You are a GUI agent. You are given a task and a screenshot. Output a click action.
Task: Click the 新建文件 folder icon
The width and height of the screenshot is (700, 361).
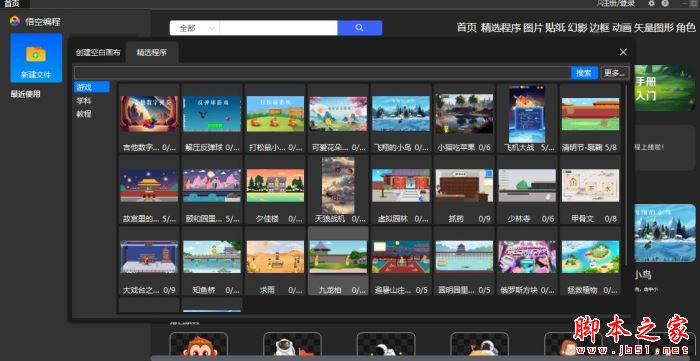36,54
